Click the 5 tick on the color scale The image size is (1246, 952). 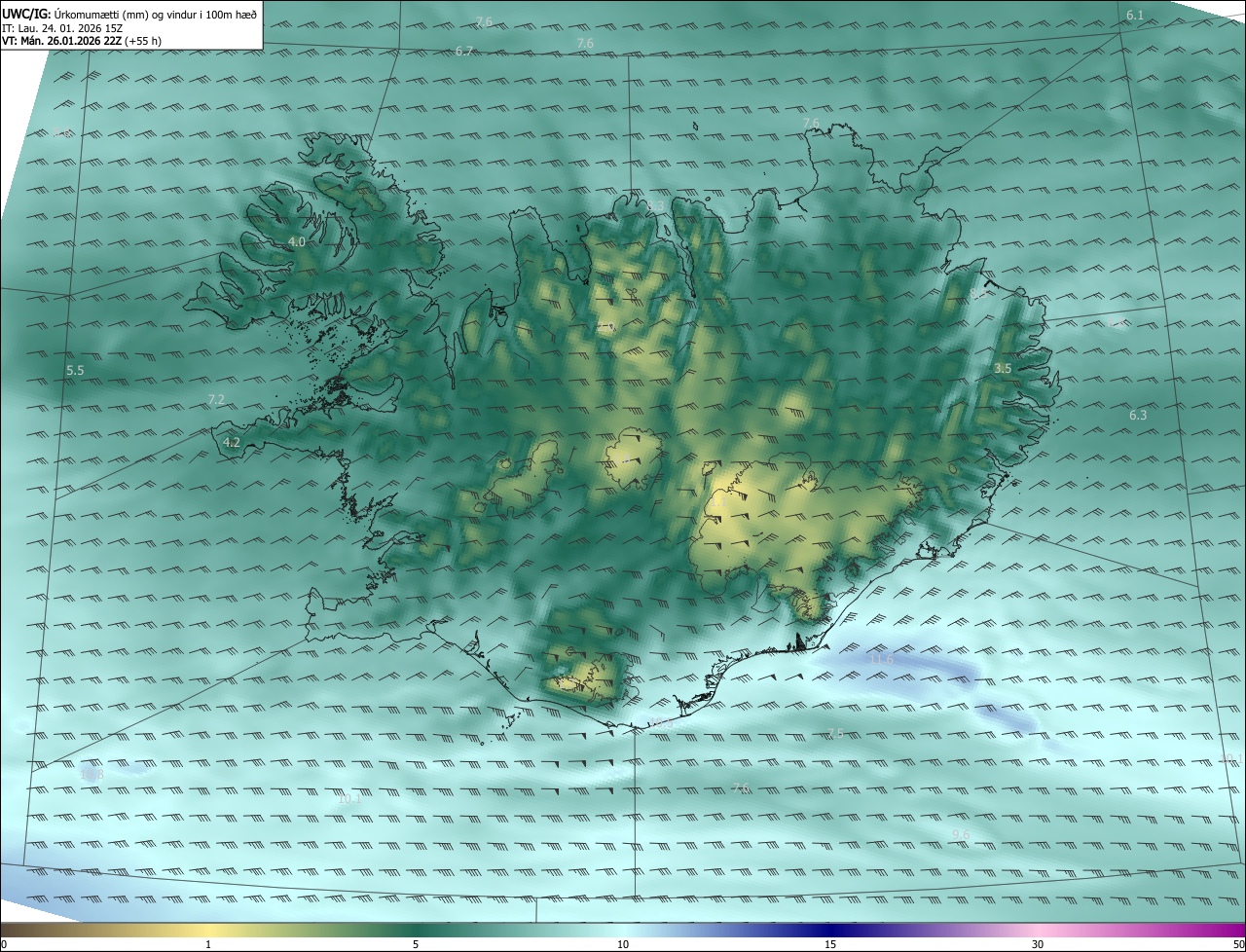(416, 944)
